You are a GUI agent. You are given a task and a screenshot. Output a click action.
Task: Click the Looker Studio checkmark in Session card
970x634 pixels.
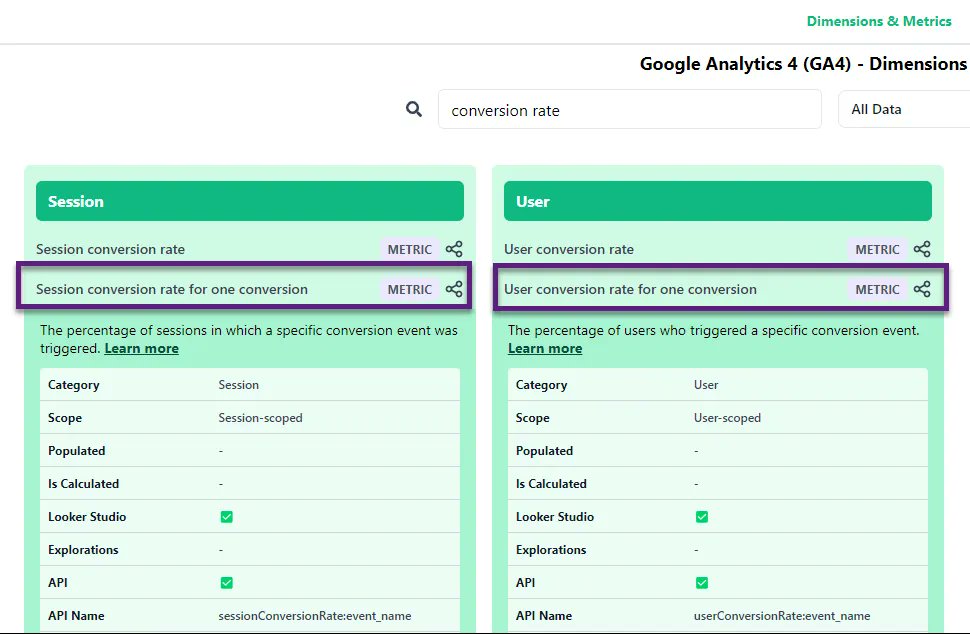(x=226, y=516)
